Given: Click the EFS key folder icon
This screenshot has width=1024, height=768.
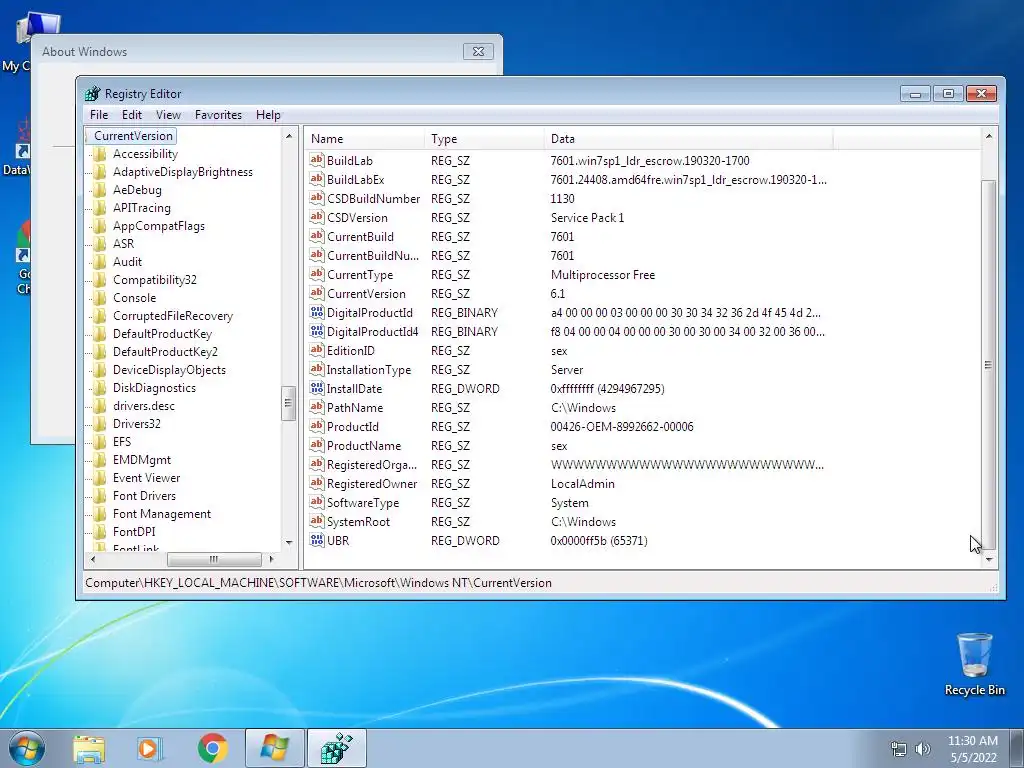Looking at the screenshot, I should [100, 442].
